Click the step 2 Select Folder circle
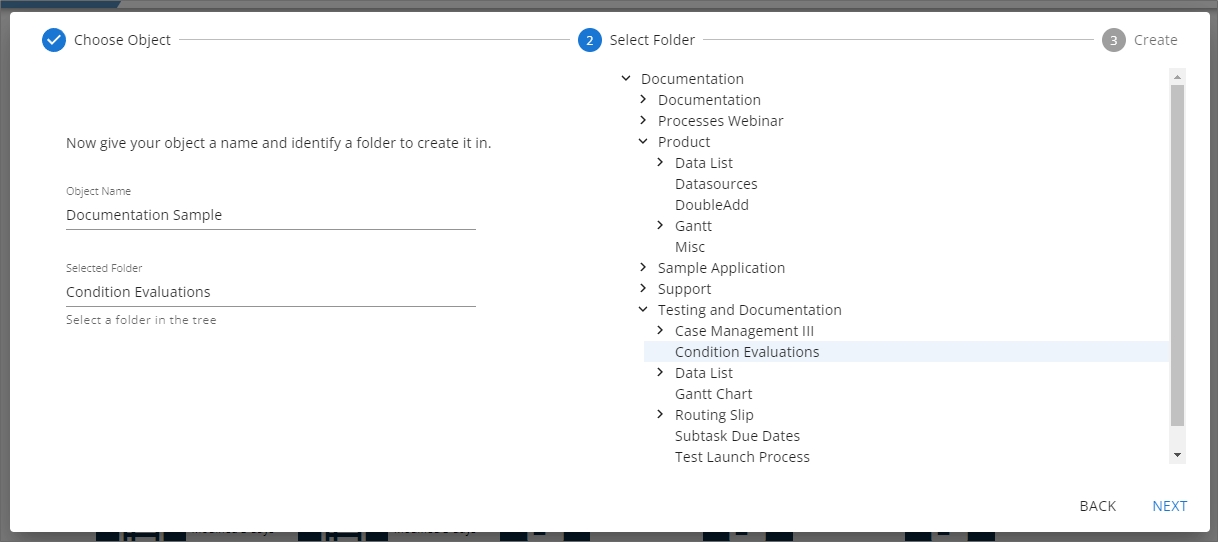Image resolution: width=1218 pixels, height=542 pixels. pos(589,40)
